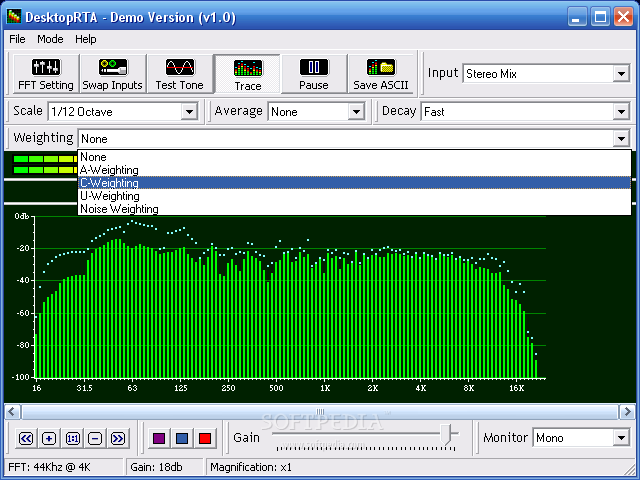
Task: Zoom in with the plus icon
Action: [x=49, y=439]
